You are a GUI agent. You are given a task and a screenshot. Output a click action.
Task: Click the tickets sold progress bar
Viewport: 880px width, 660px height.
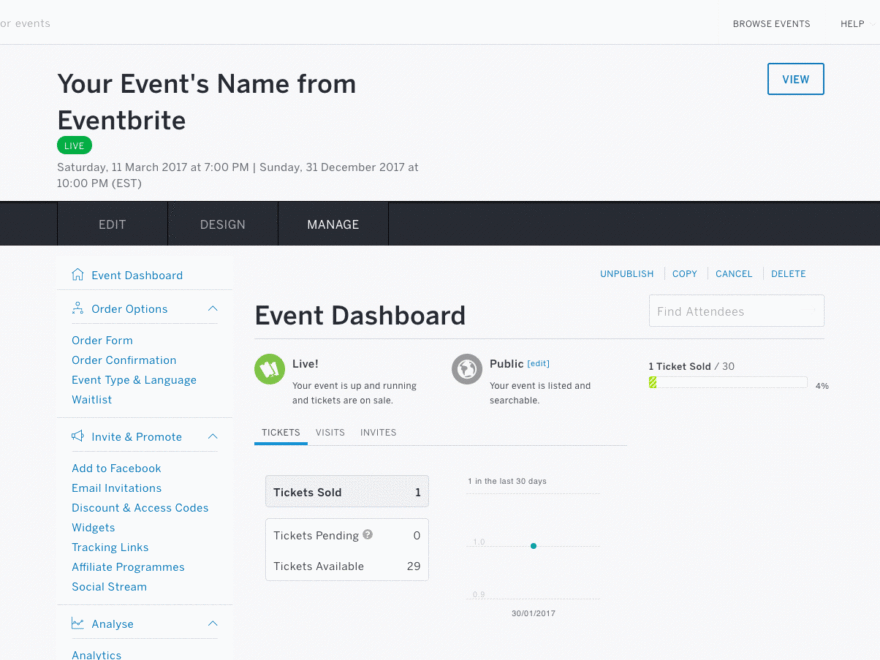pos(728,382)
